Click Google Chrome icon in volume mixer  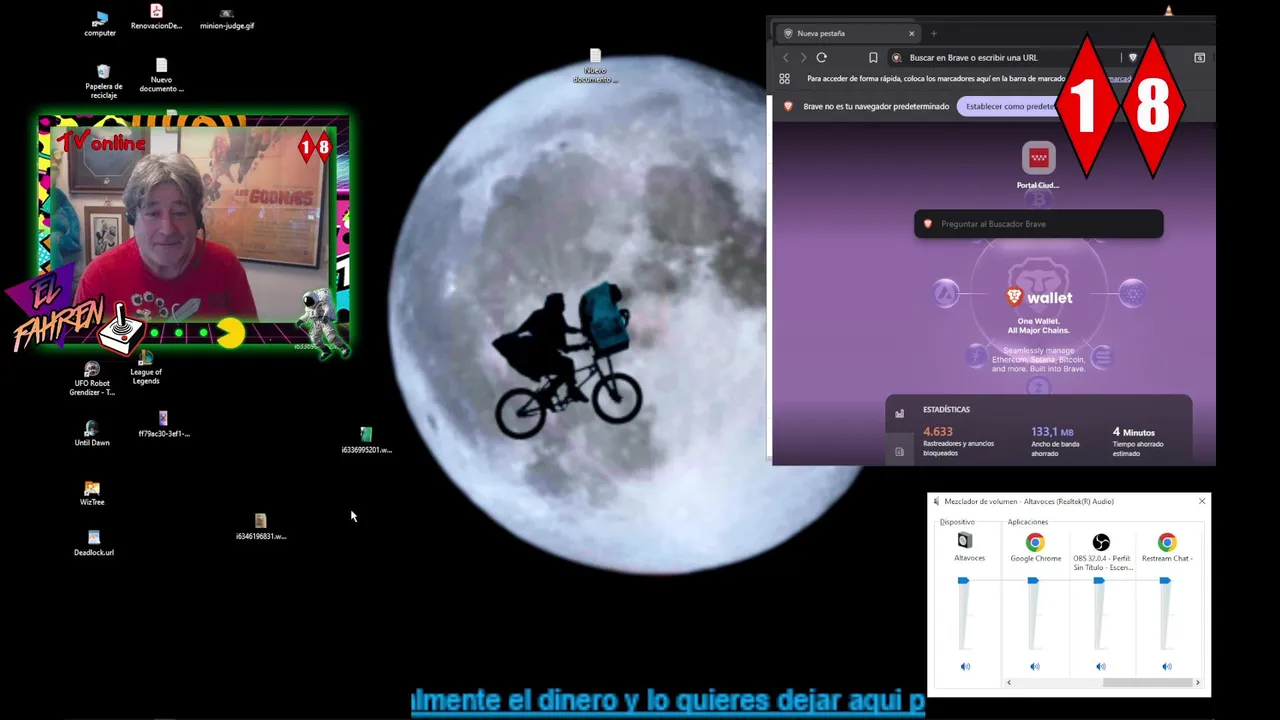1035,542
